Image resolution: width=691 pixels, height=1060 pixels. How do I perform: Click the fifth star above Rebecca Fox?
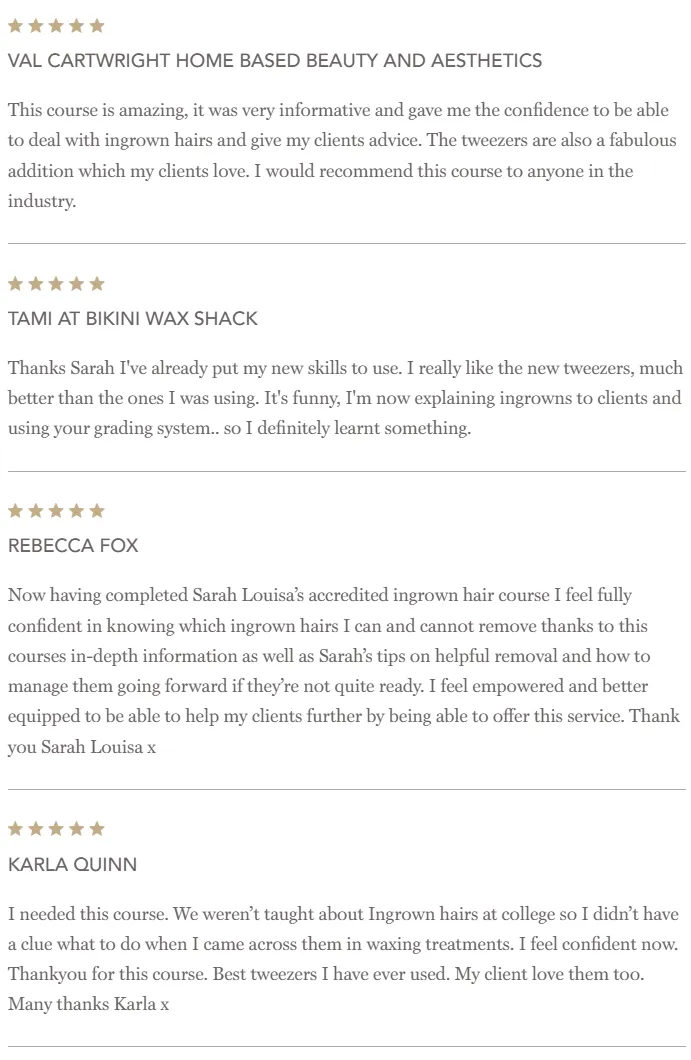(x=97, y=510)
